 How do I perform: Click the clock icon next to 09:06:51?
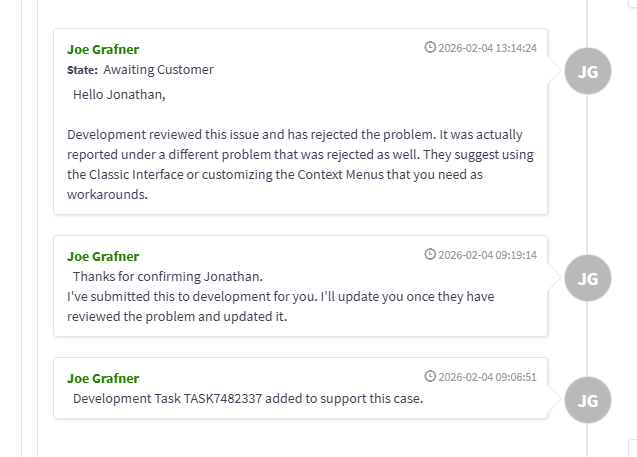pos(430,377)
